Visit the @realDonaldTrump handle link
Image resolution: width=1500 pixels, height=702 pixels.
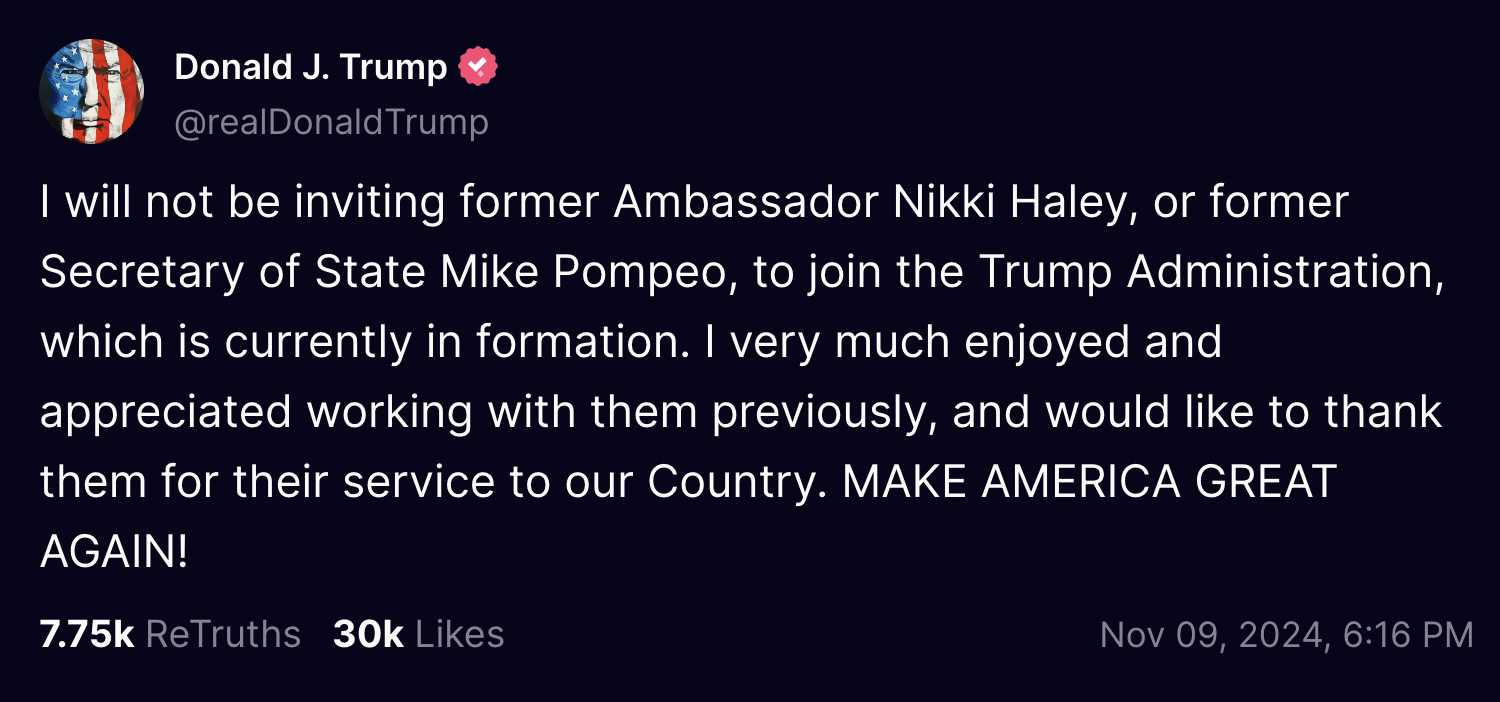[332, 122]
